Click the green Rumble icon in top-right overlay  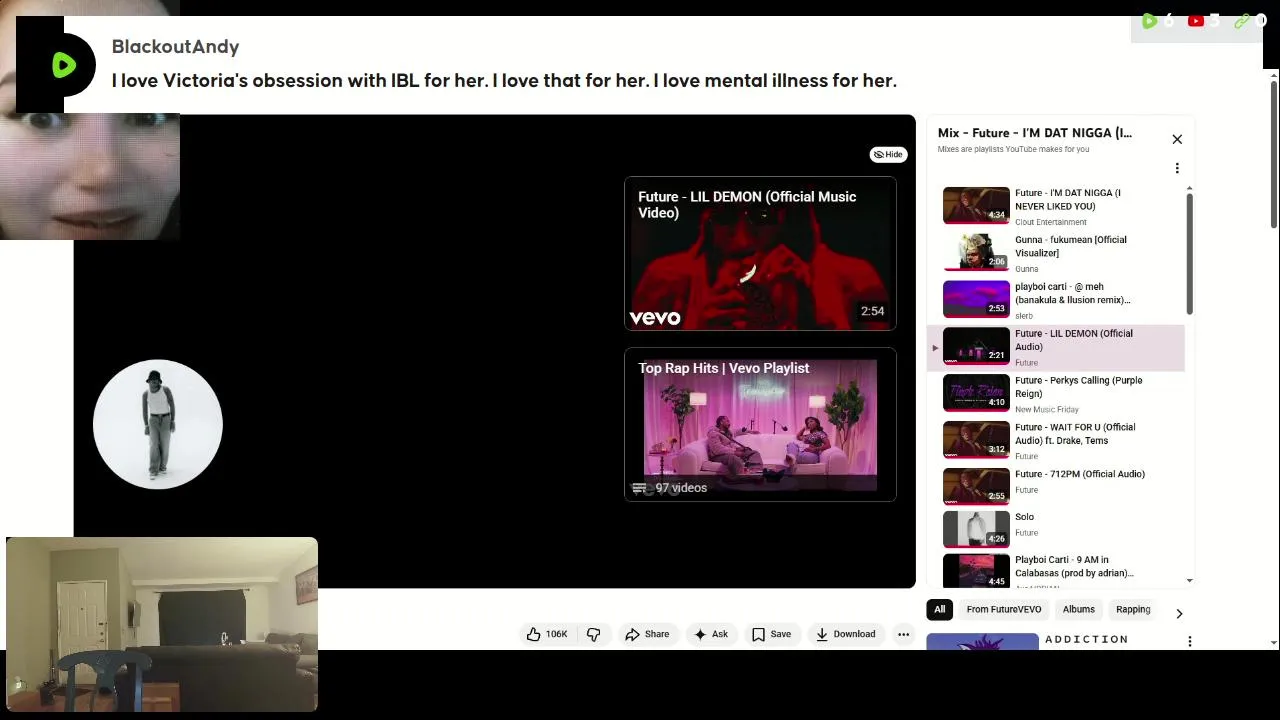[1150, 21]
